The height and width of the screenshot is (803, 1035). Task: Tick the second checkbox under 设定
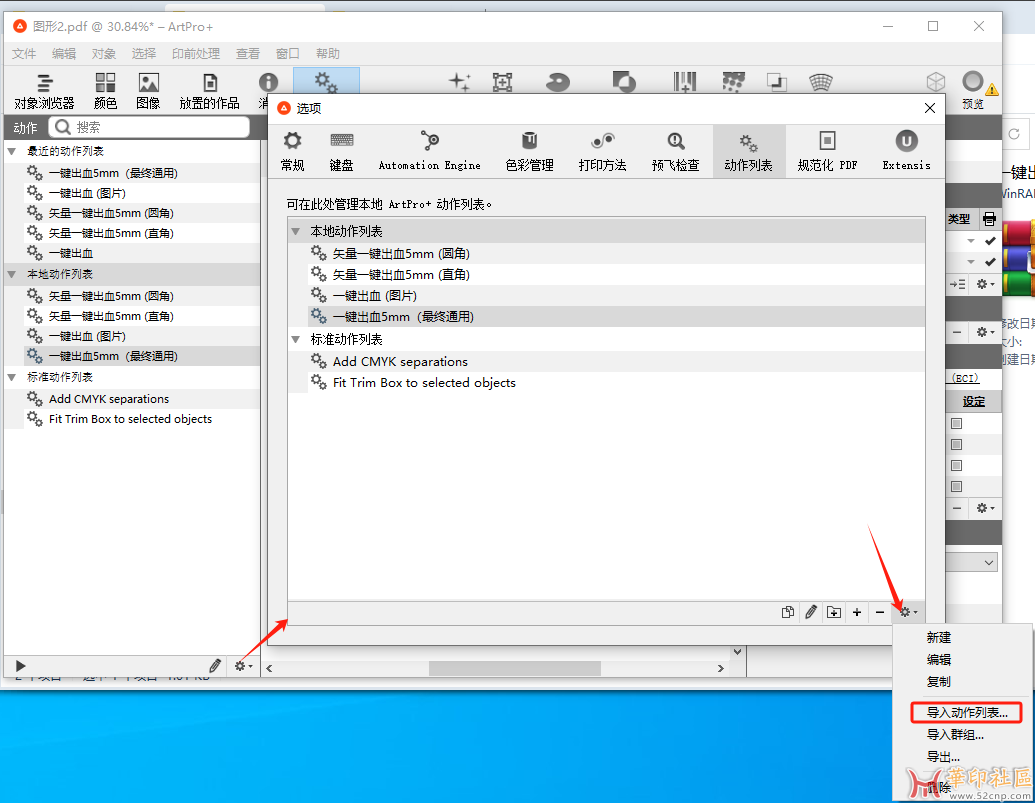[x=956, y=445]
